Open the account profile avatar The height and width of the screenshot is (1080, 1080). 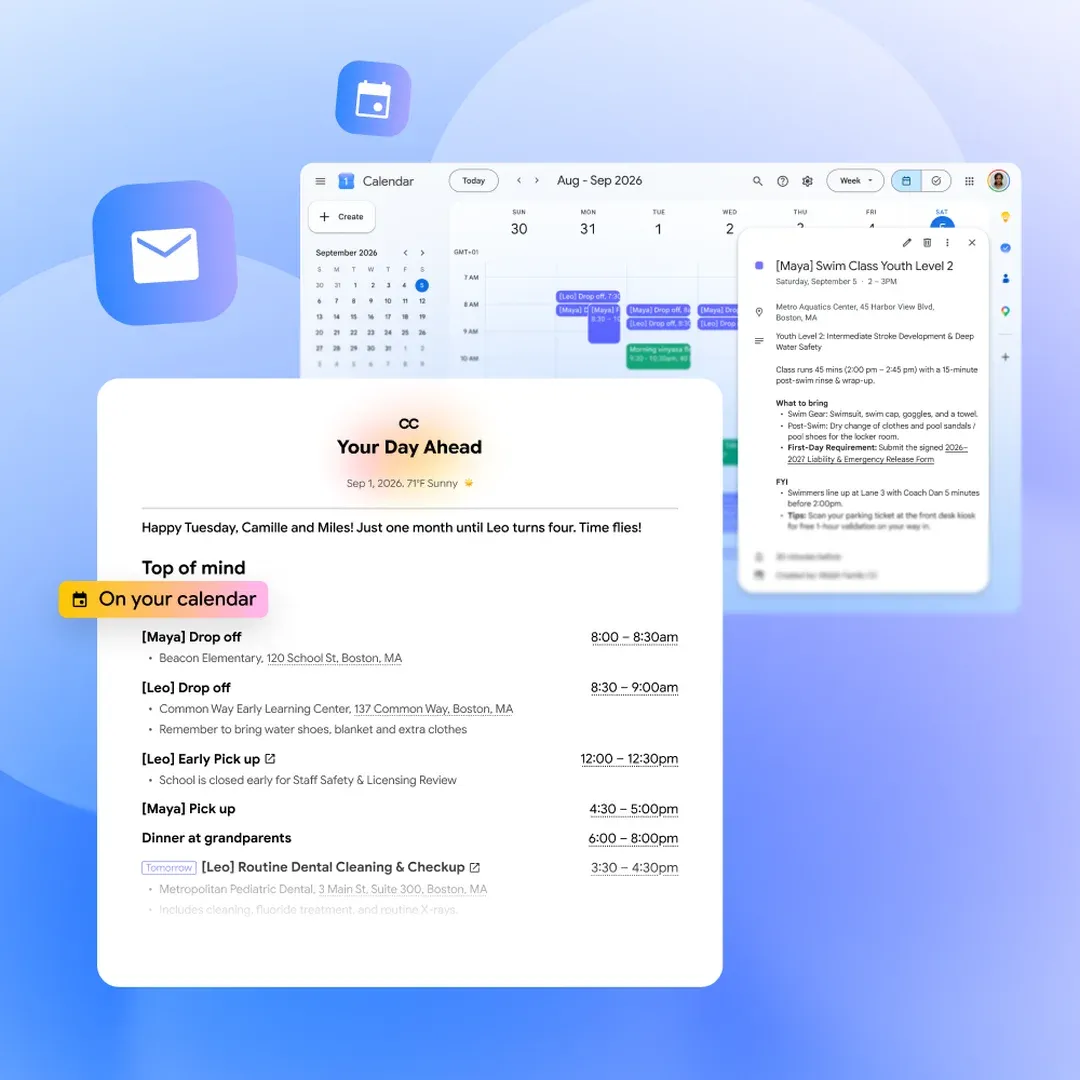(998, 180)
